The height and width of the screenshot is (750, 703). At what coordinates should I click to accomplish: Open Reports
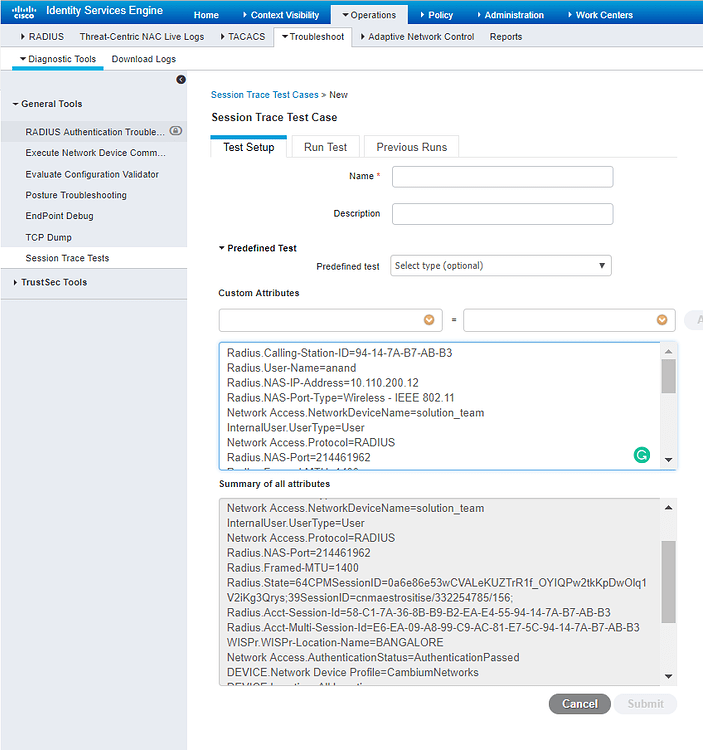505,36
